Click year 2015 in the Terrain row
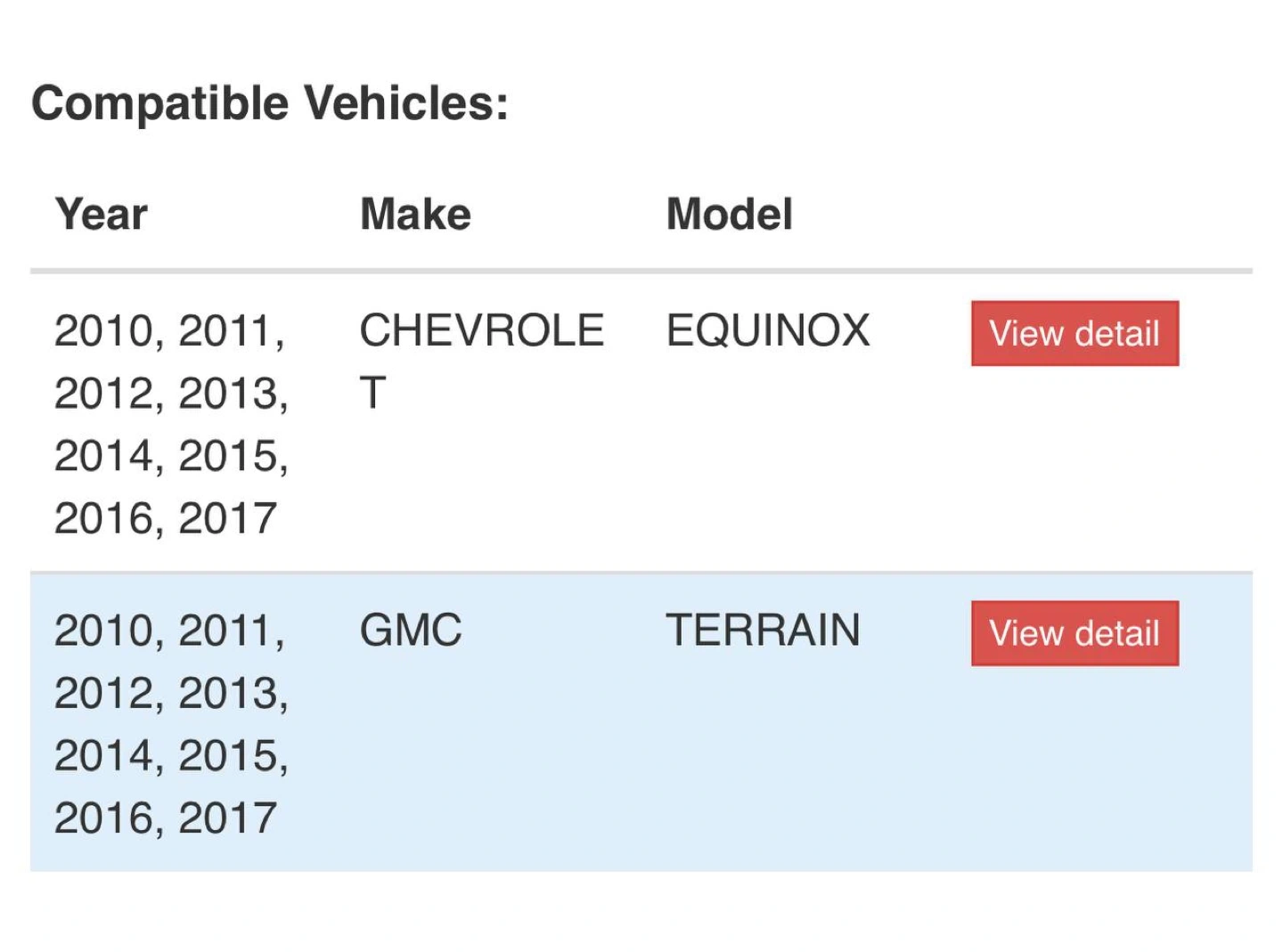 click(x=227, y=755)
